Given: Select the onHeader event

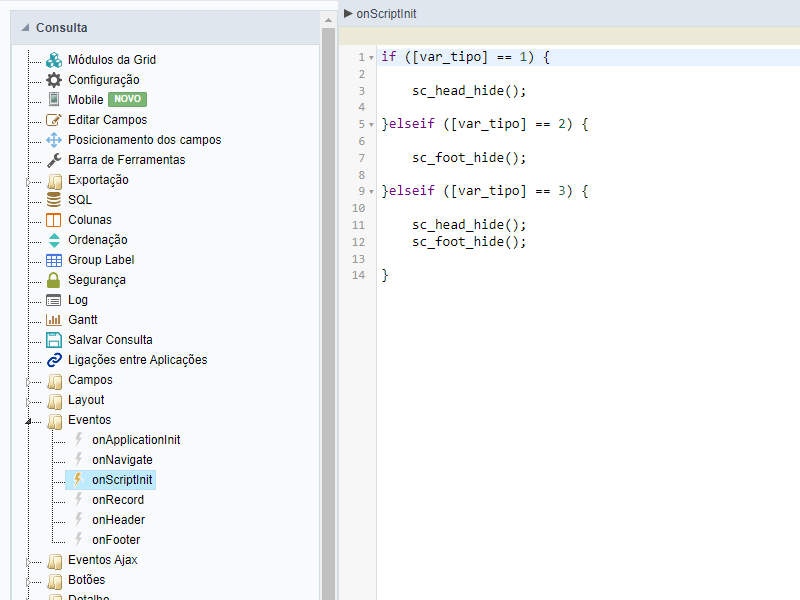Looking at the screenshot, I should click(118, 520).
